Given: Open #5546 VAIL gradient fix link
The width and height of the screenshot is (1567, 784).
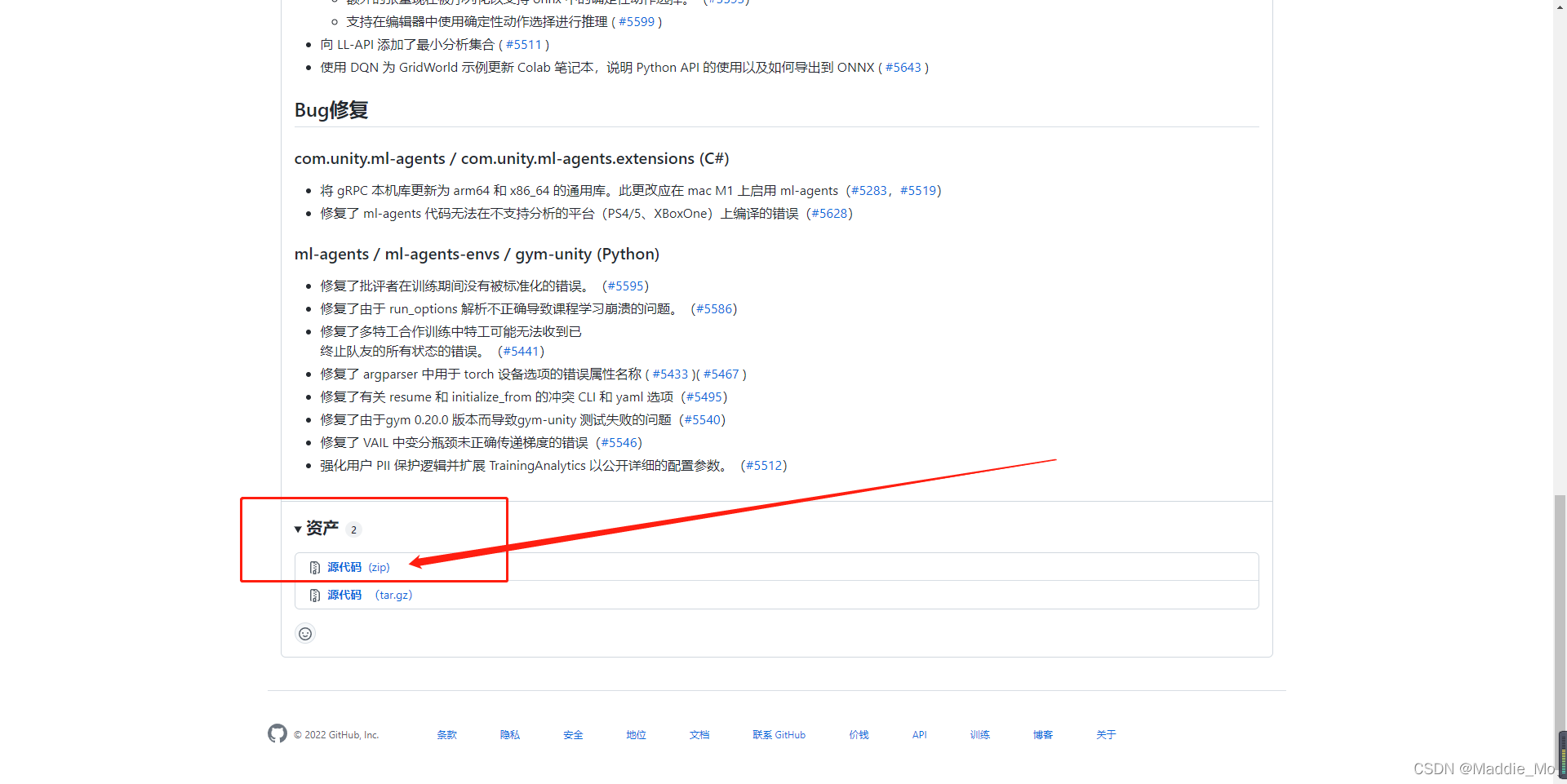Looking at the screenshot, I should tap(619, 443).
